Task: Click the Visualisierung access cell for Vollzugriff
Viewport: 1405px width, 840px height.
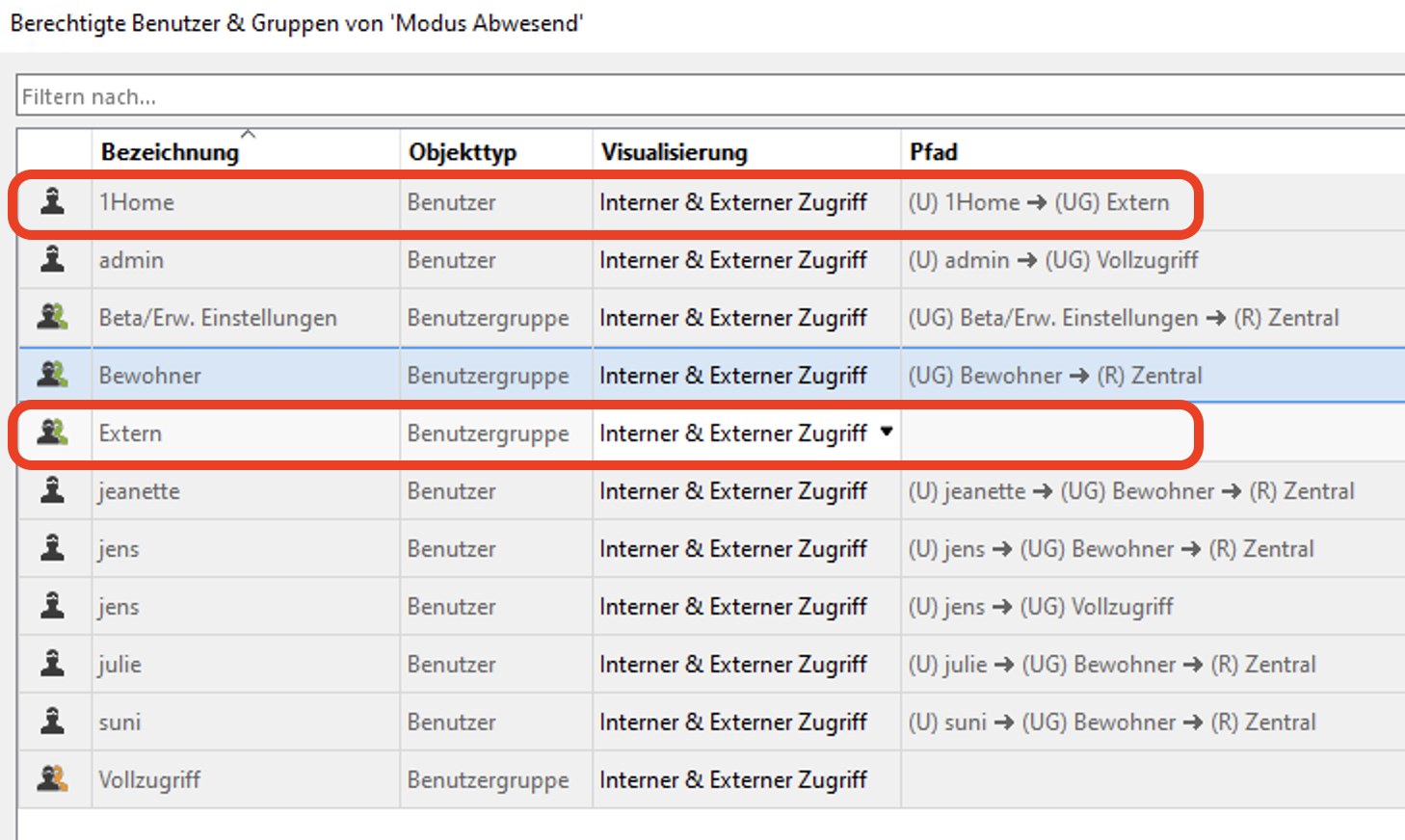Action: 733,779
